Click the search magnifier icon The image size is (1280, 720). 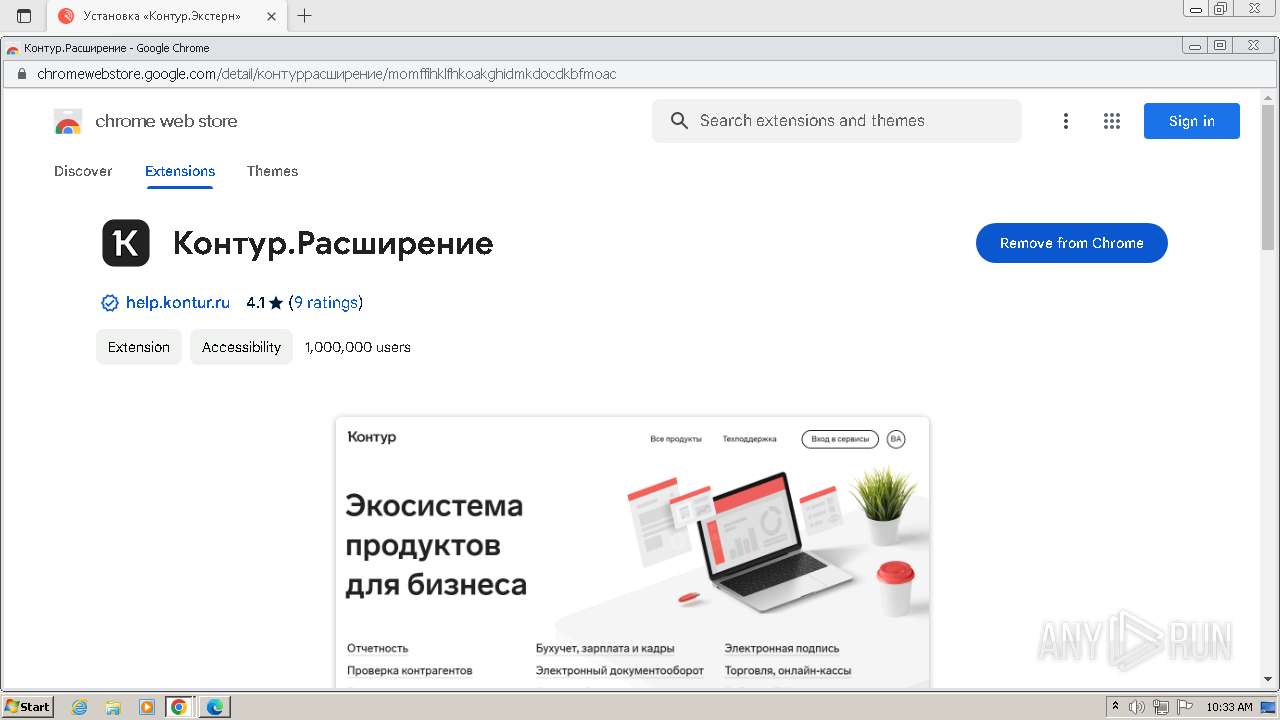click(679, 121)
